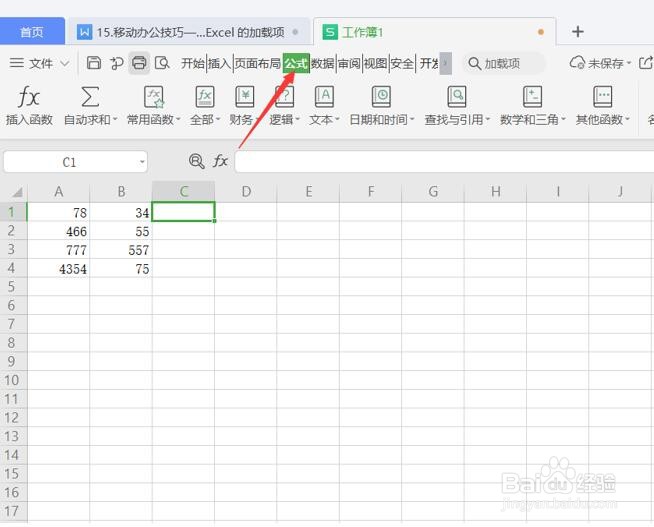654x527 pixels.
Task: Click the undo icon beside Save
Action: pyautogui.click(x=116, y=63)
